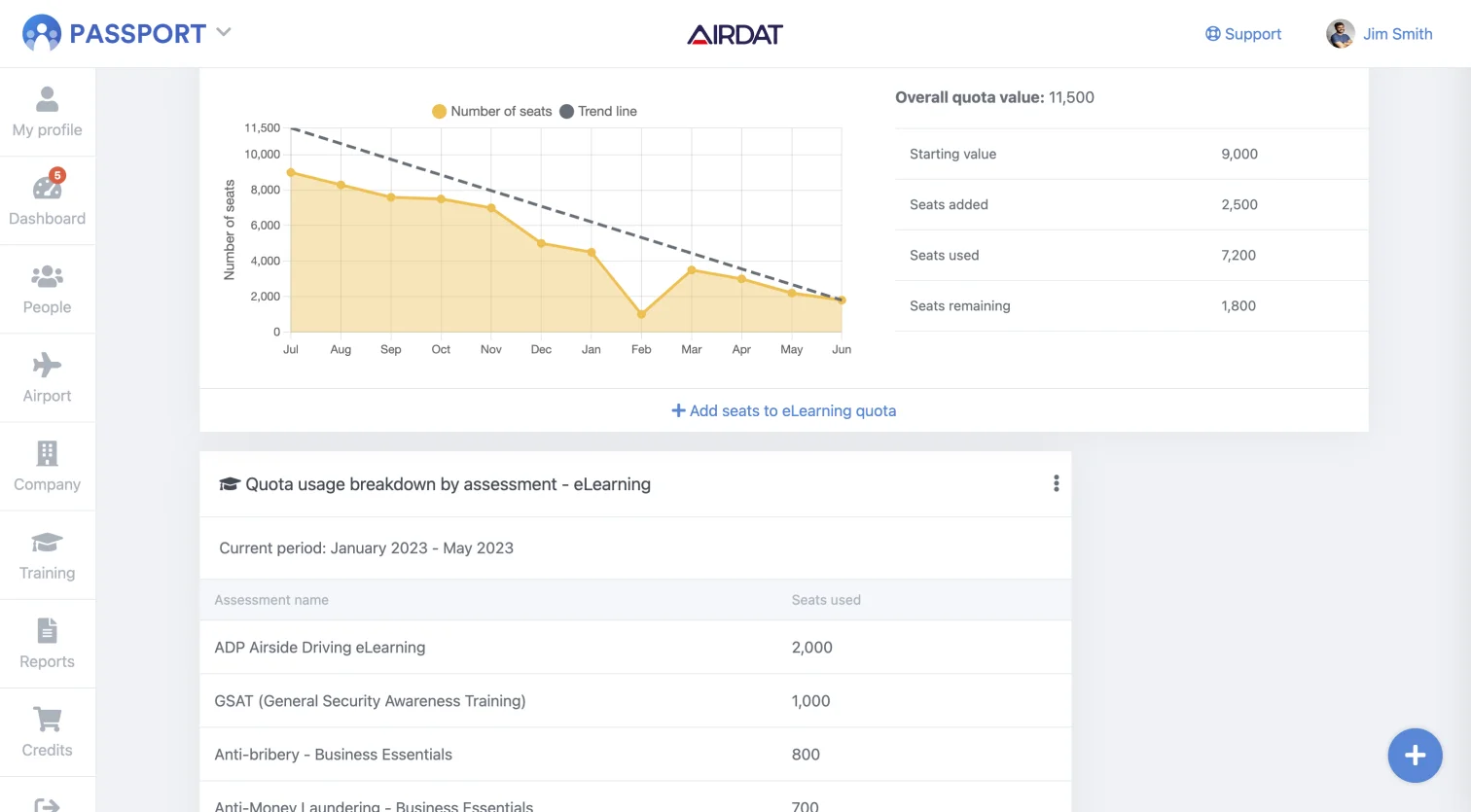1471x812 pixels.
Task: Click the Passport logo icon
Action: [42, 33]
